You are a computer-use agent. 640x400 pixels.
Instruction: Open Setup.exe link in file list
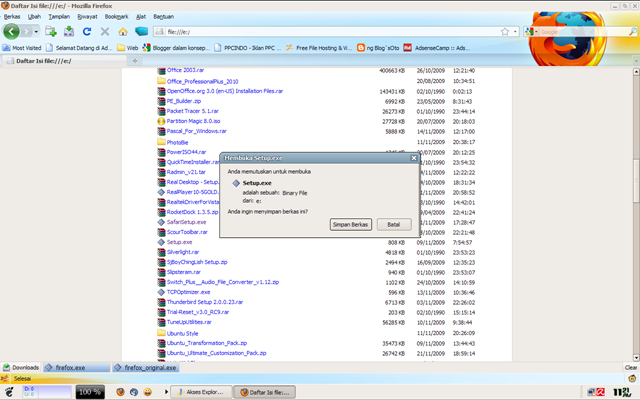(179, 242)
